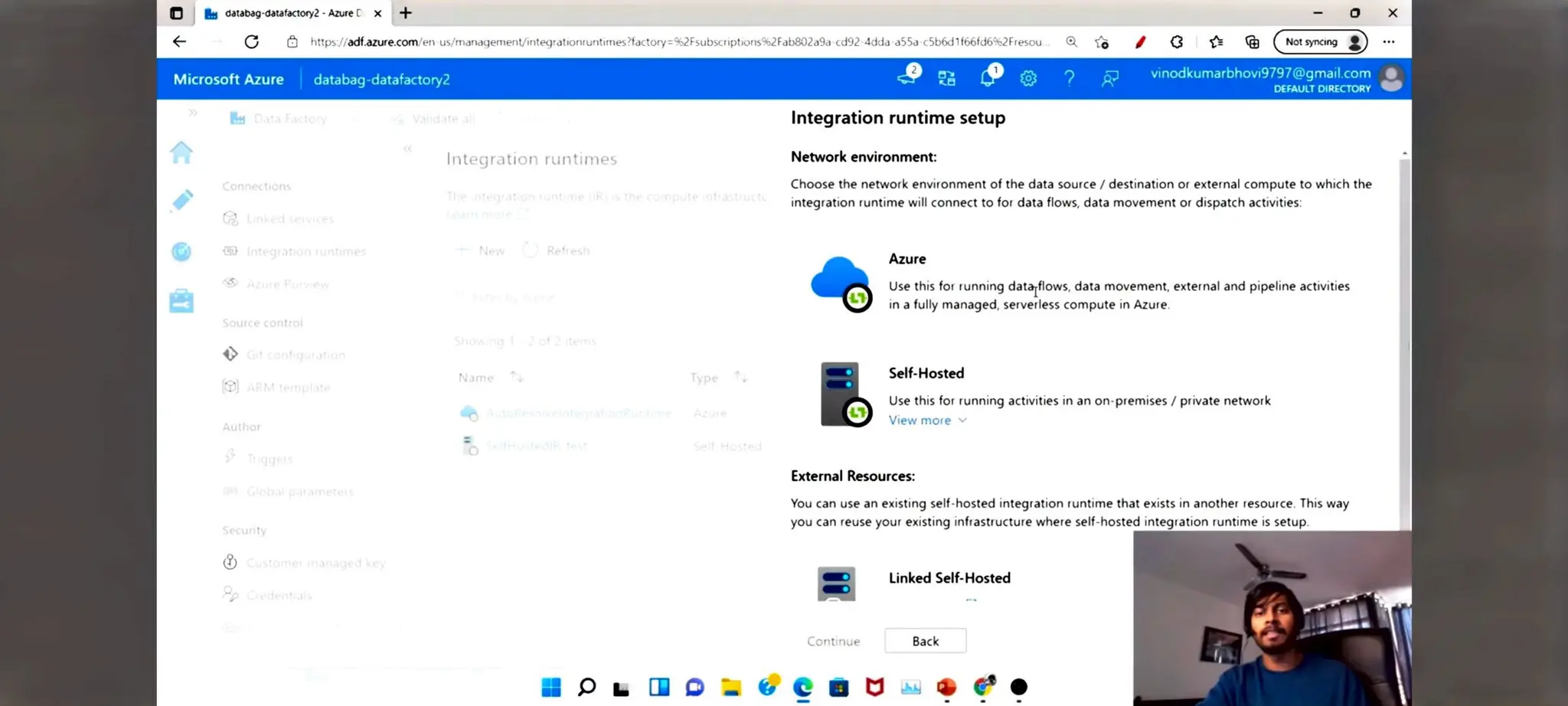Go to Data Factory home icon

coord(181,152)
